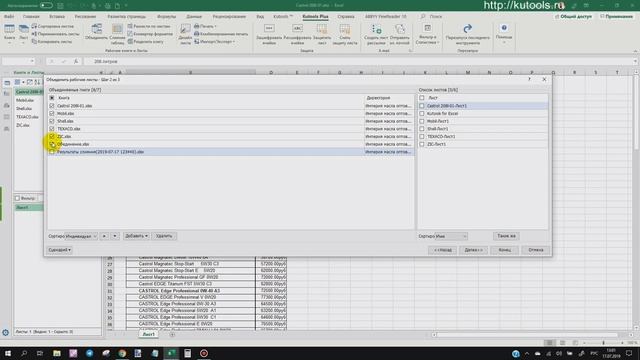Click Разнести по листам in the ribbon
The height and width of the screenshot is (360, 640).
coord(149,26)
